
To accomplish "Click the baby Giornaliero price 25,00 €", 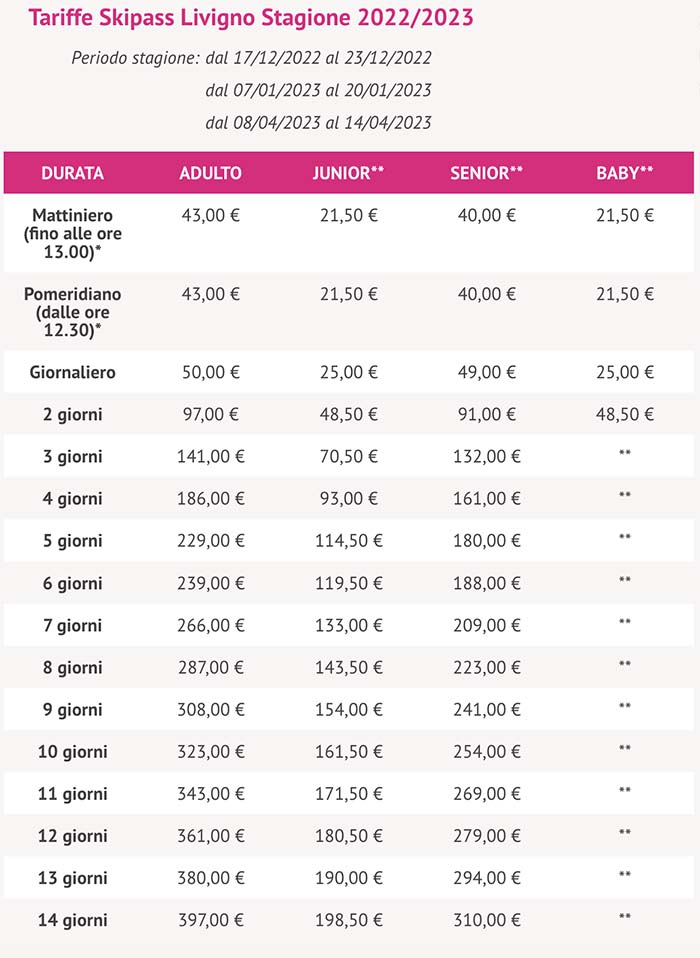I will tap(625, 372).
